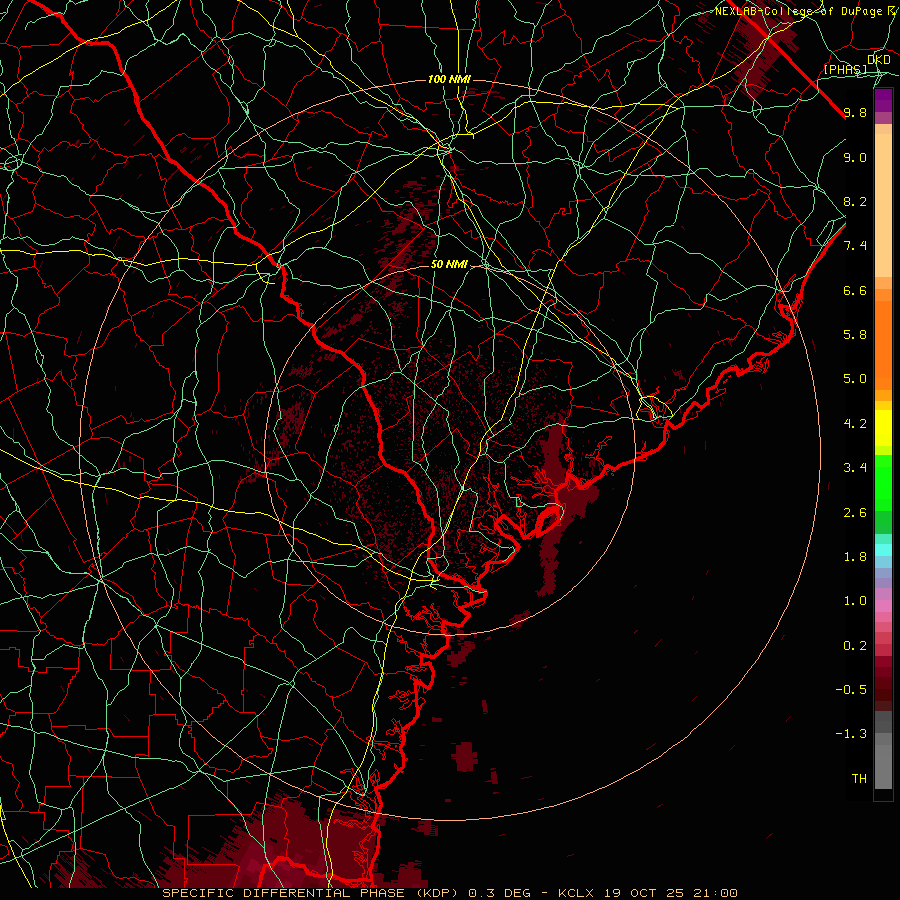
Task: Pick the orange swatch on the color scale
Action: [883, 344]
